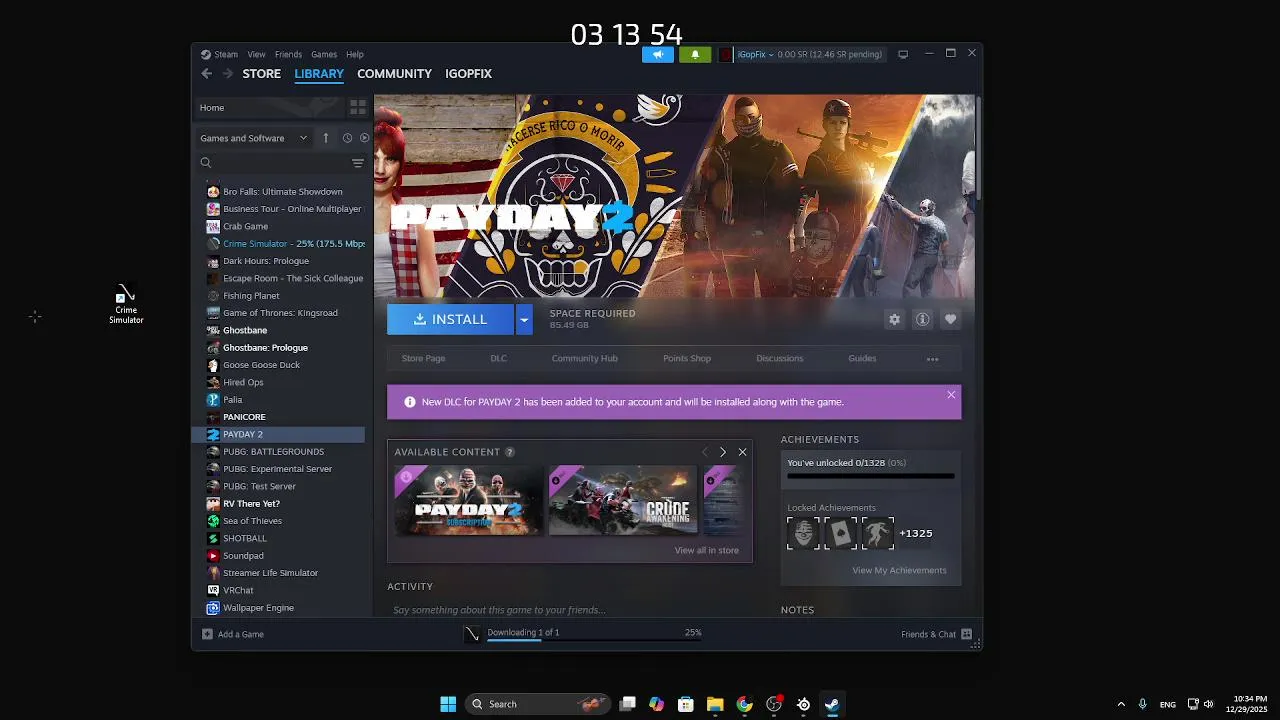This screenshot has width=1280, height=720.
Task: Click the sort order up arrow icon
Action: tap(325, 138)
